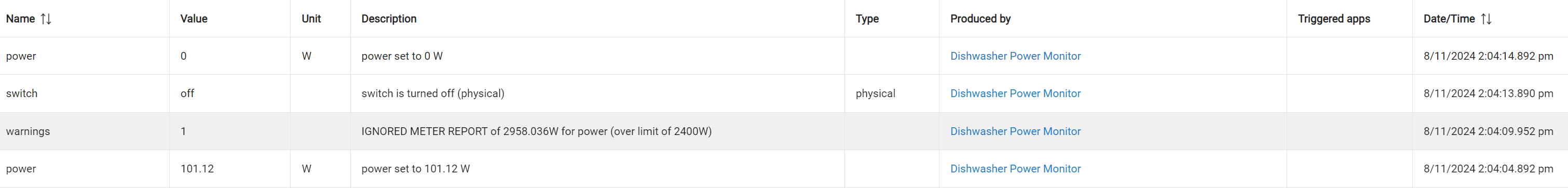The image size is (1568, 188).
Task: Click the Date/Time column header text
Action: [1449, 19]
